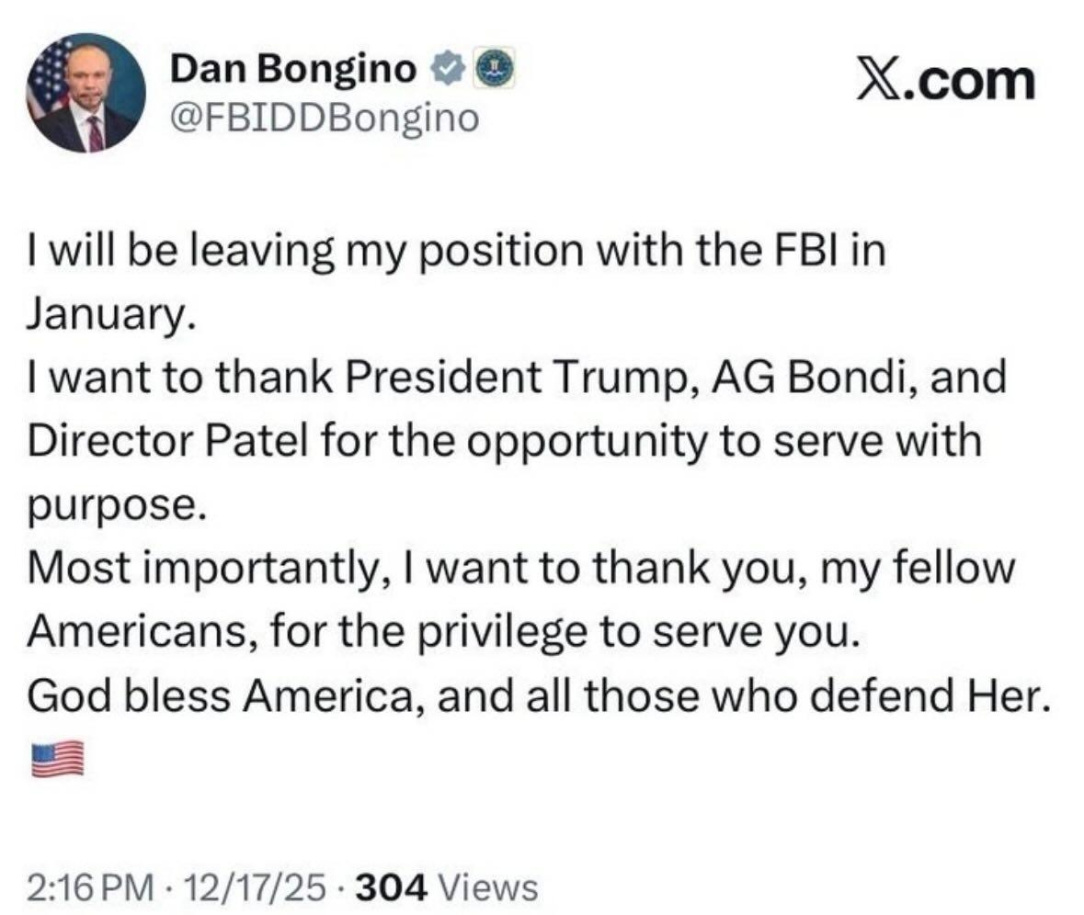Click the American flag emoji
The width and height of the screenshot is (1084, 915).
tap(57, 759)
